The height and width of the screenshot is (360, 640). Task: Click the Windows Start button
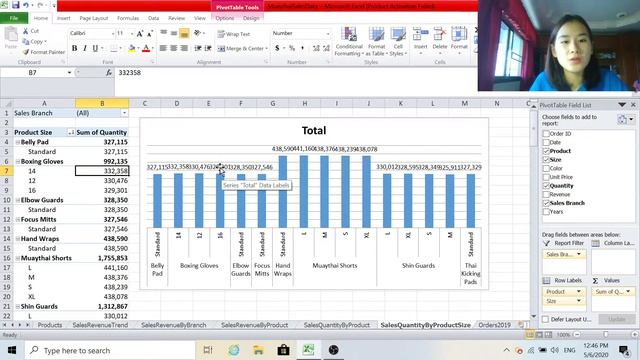(x=12, y=350)
